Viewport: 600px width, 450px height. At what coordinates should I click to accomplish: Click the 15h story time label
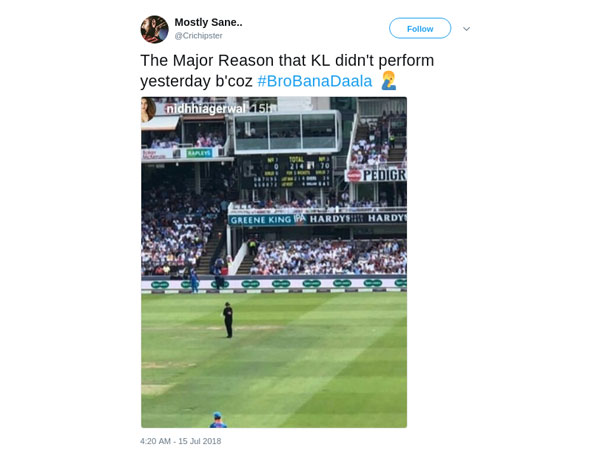[262, 108]
